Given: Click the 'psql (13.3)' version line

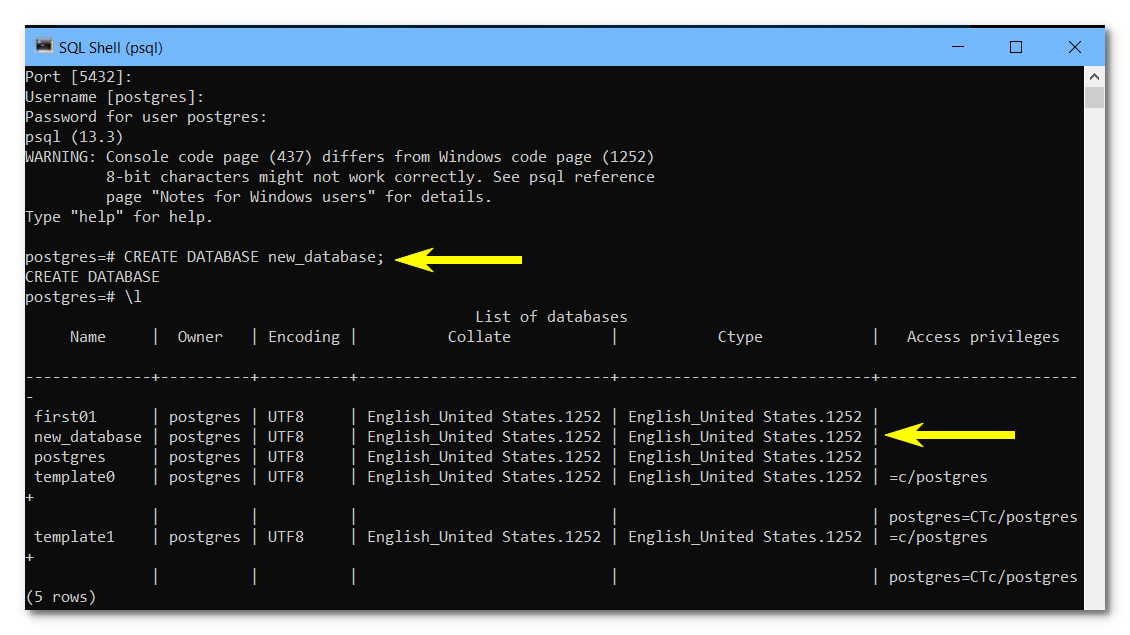Looking at the screenshot, I should [74, 137].
